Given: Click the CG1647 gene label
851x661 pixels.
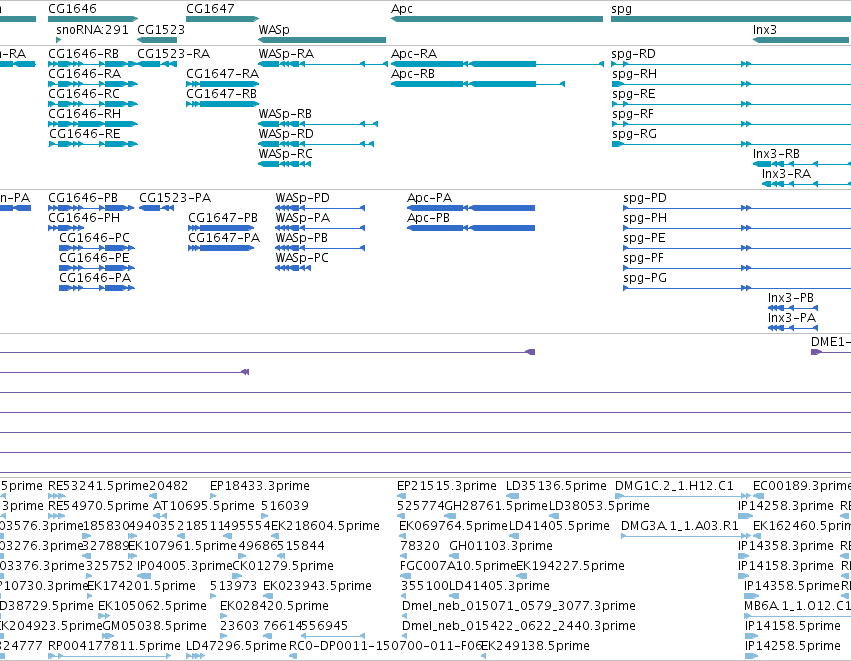Looking at the screenshot, I should pyautogui.click(x=210, y=9).
